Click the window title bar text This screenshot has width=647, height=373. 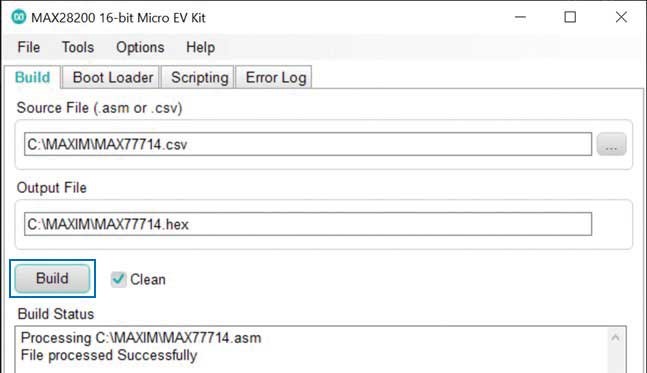[x=118, y=18]
